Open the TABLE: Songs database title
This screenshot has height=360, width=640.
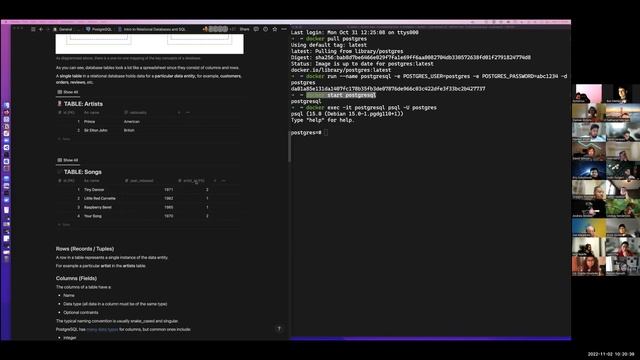tap(82, 172)
